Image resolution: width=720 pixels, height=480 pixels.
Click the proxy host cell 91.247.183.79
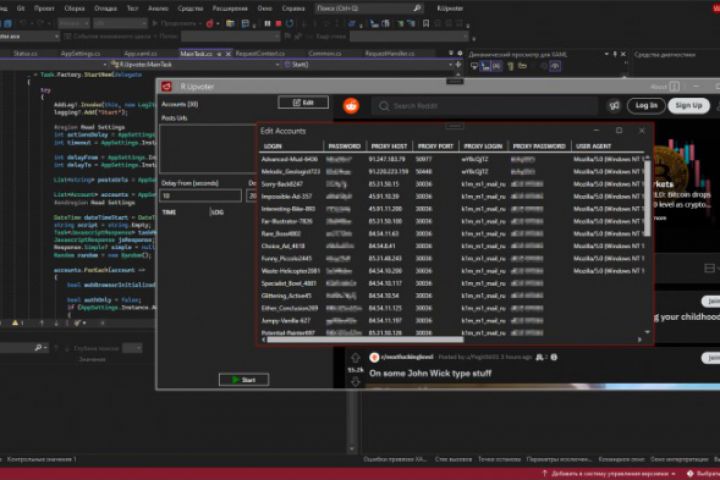point(387,159)
